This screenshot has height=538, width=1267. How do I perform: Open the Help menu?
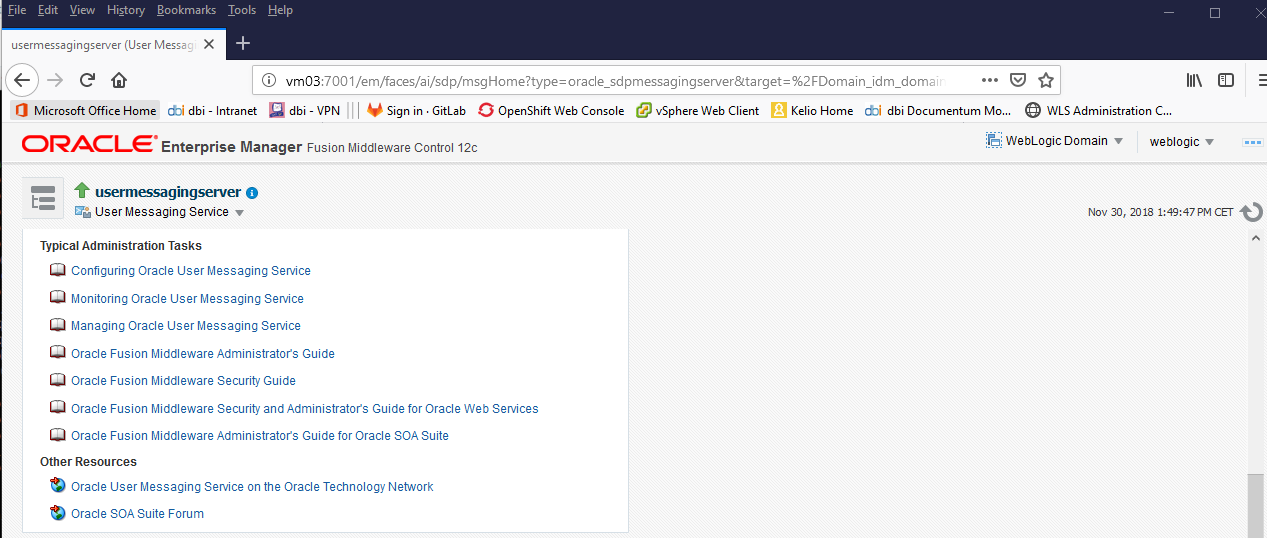pos(281,10)
